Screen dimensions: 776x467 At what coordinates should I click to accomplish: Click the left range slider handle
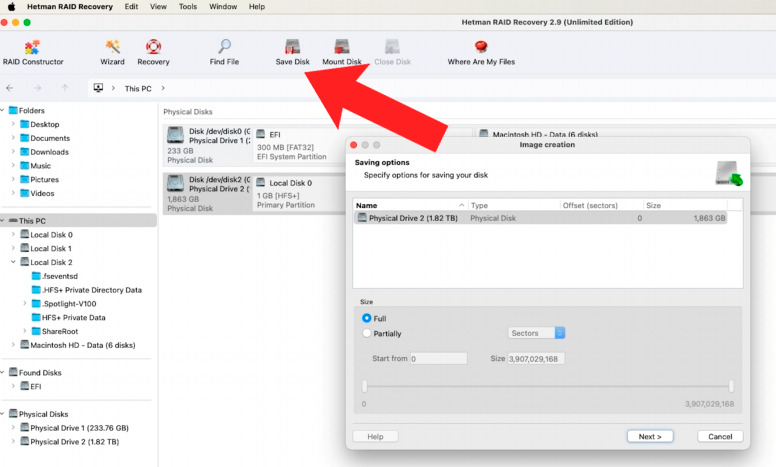click(365, 386)
